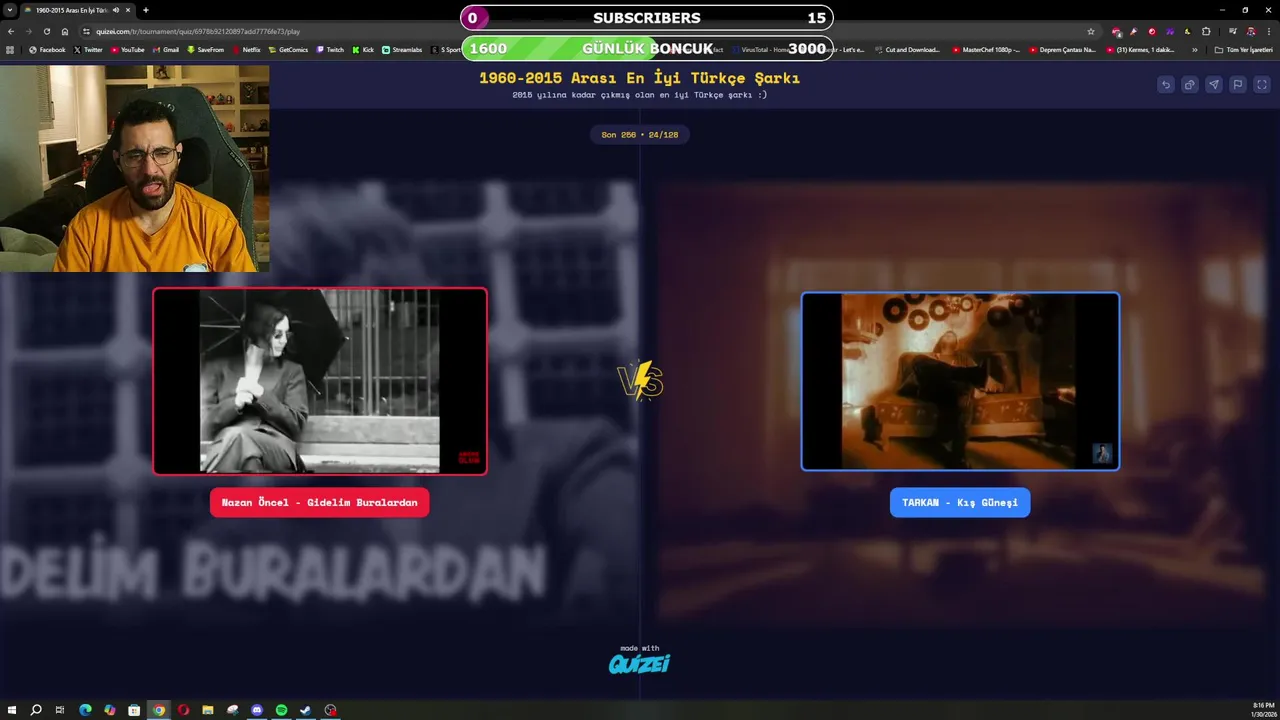Launch Microsoft Edge from the taskbar
Viewport: 1280px width, 720px height.
(x=85, y=710)
